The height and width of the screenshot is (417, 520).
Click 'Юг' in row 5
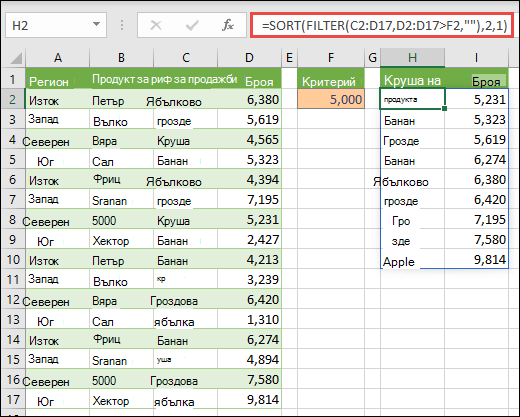pyautogui.click(x=45, y=162)
